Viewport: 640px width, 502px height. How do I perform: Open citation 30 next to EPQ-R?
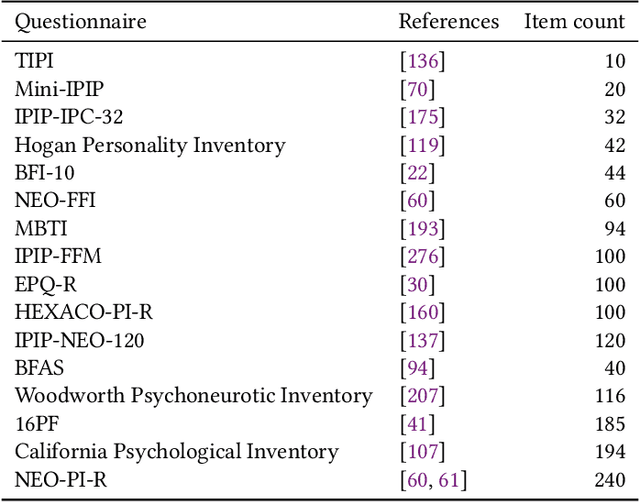[417, 284]
